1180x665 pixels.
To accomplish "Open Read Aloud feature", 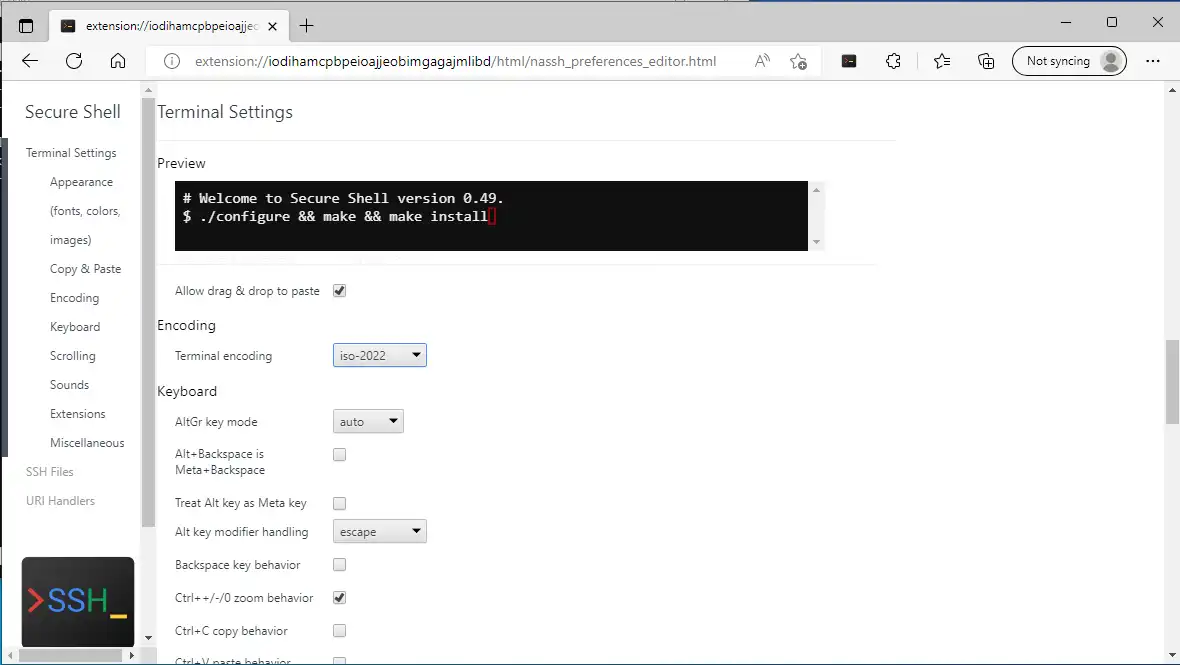I will point(762,61).
